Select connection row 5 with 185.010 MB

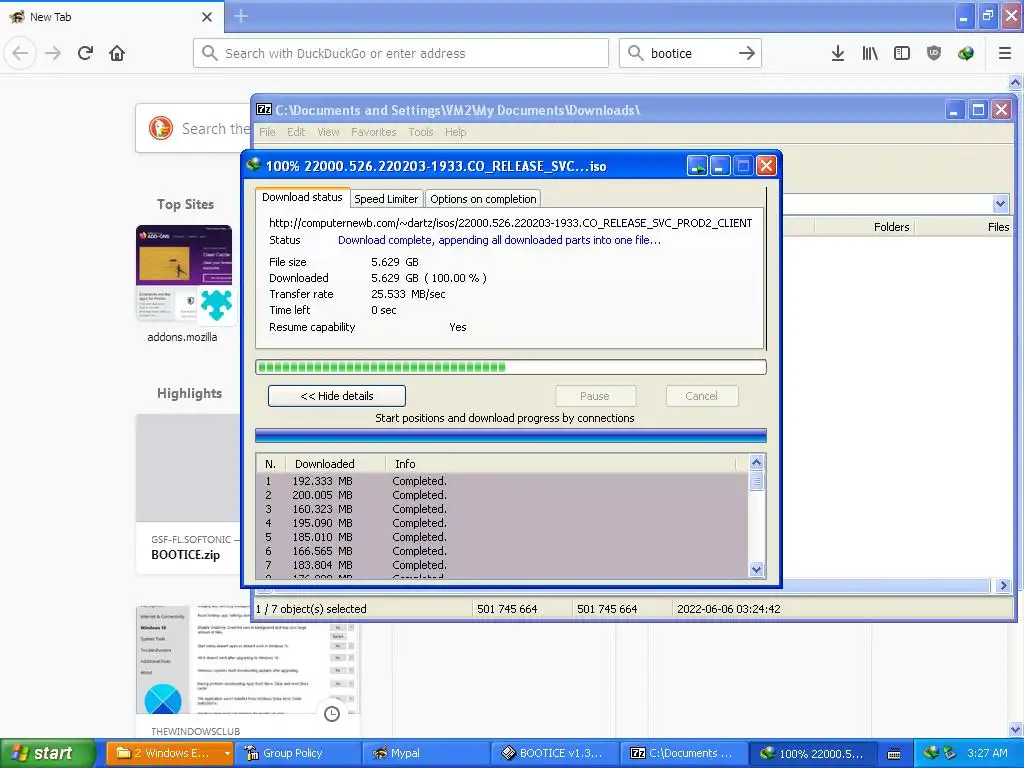click(x=502, y=537)
